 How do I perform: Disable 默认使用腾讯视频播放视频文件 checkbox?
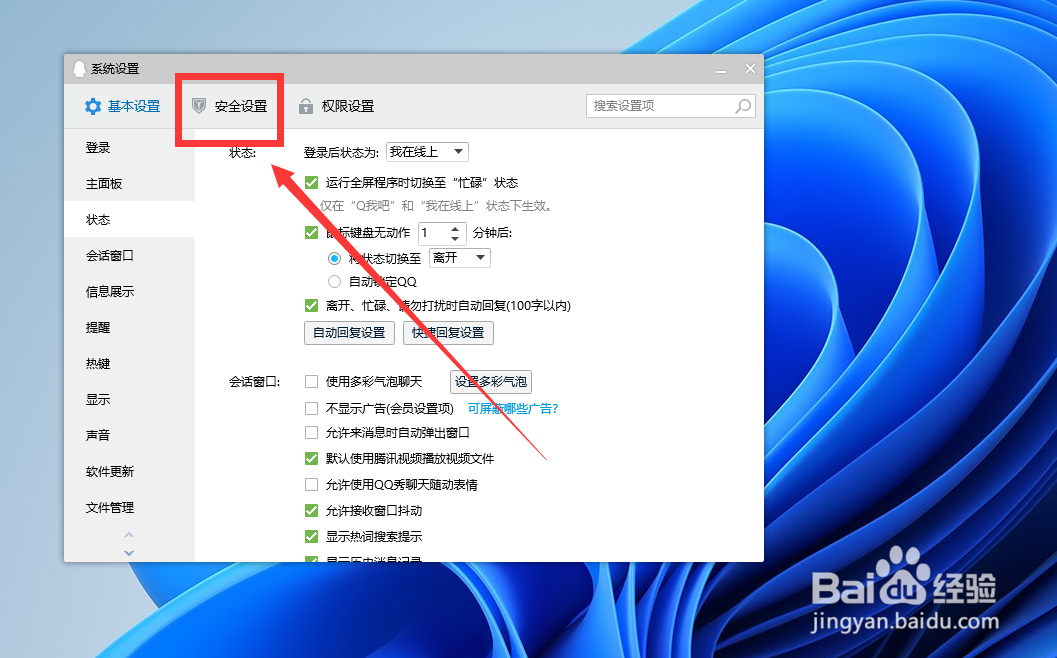313,457
